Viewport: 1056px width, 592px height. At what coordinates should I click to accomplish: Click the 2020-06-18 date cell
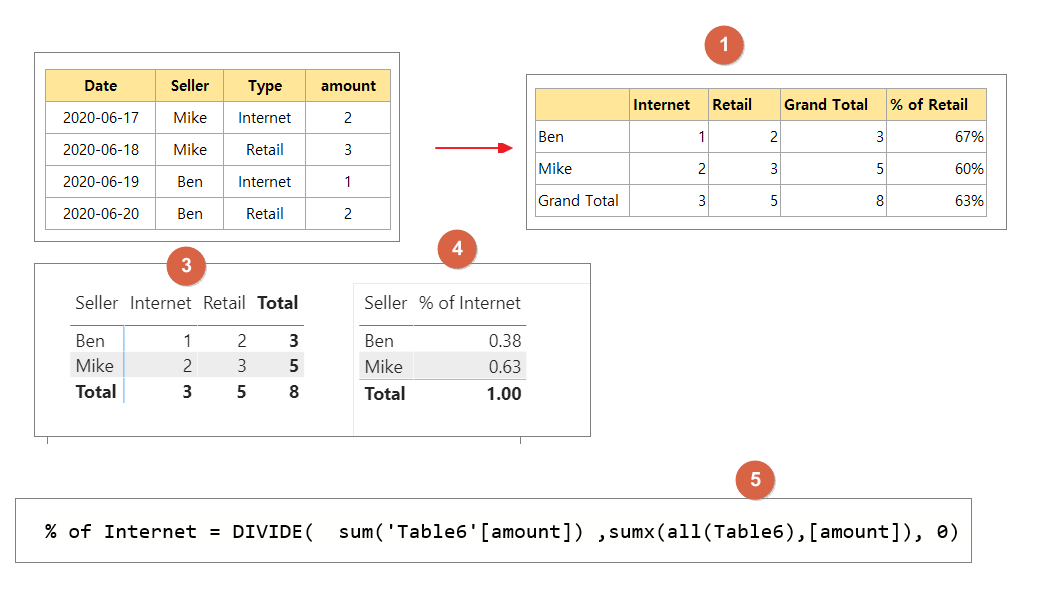tap(100, 150)
